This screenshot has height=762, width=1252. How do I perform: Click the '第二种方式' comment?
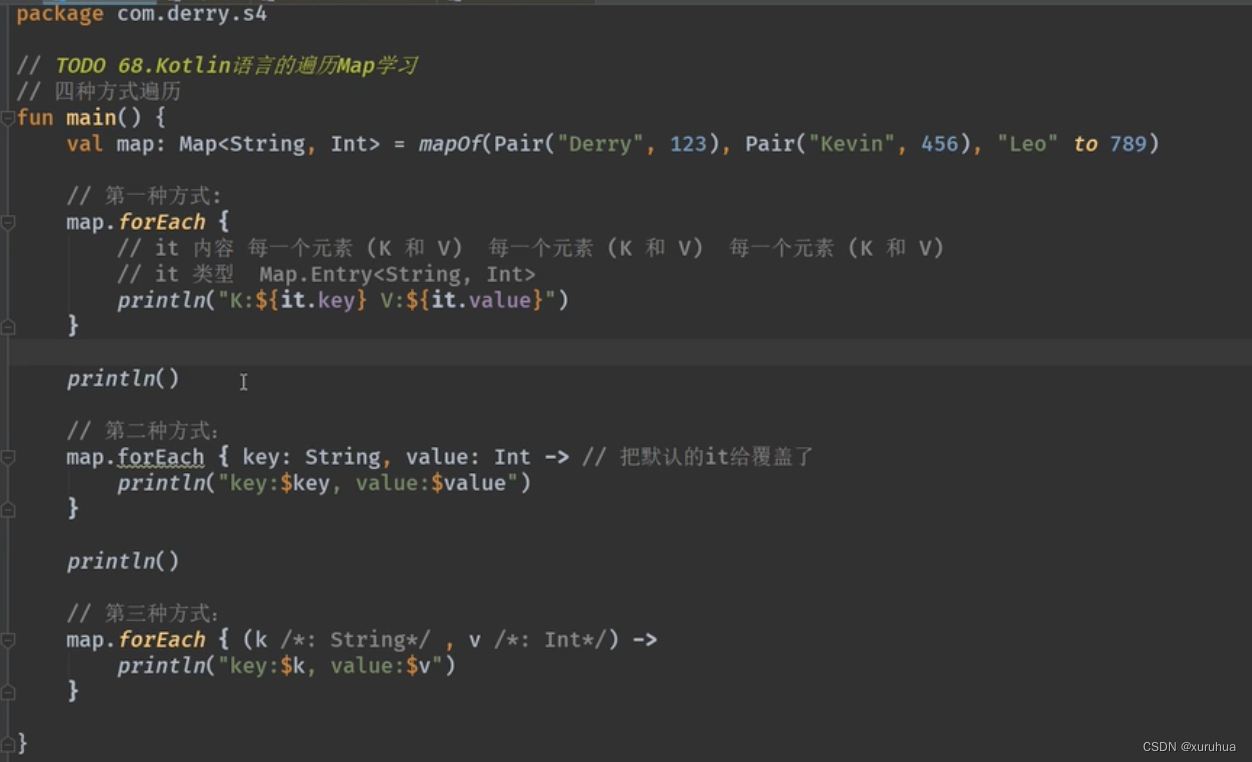click(x=144, y=431)
